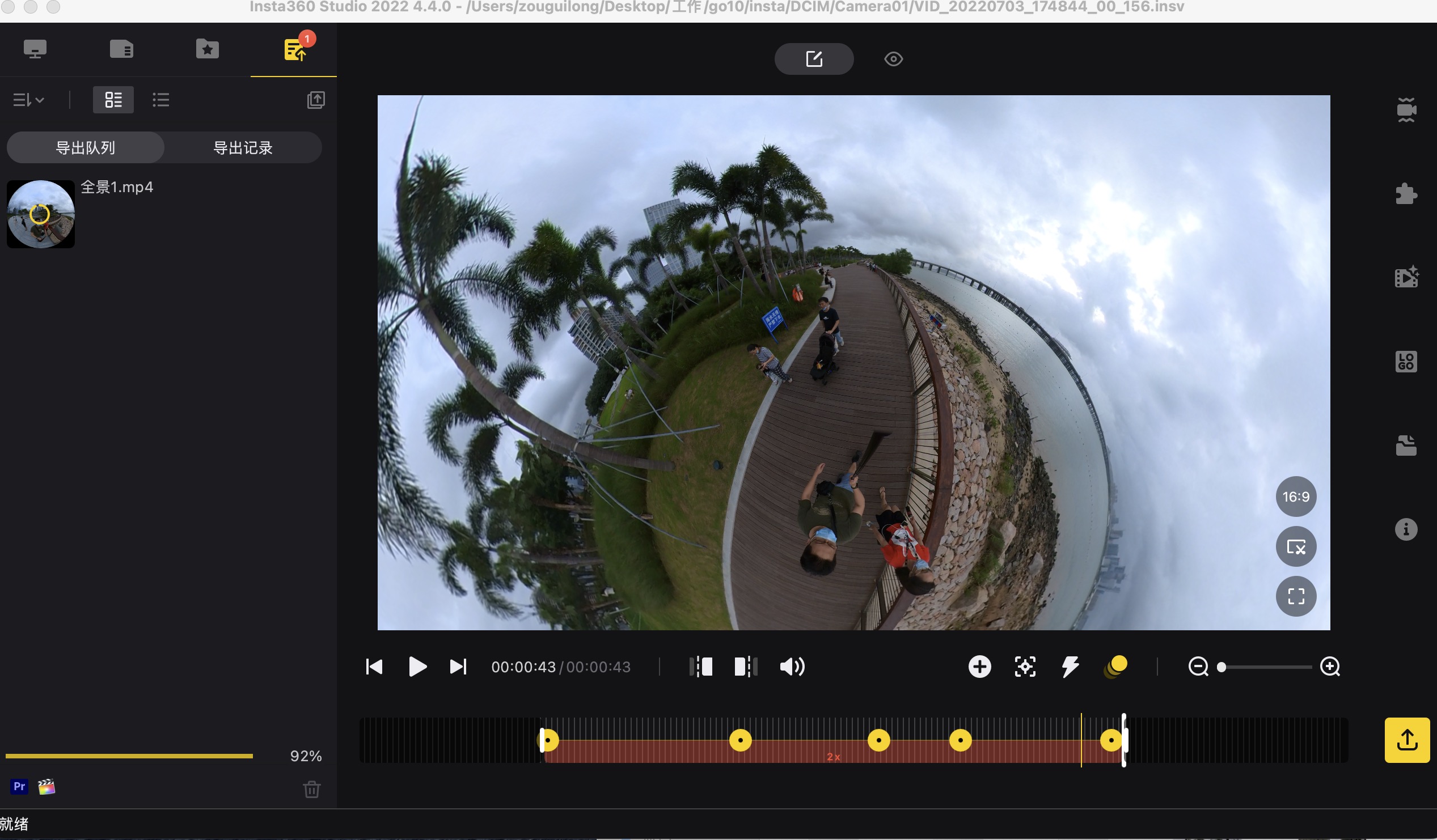The width and height of the screenshot is (1437, 840).
Task: Select the camera device tab icon
Action: point(36,49)
